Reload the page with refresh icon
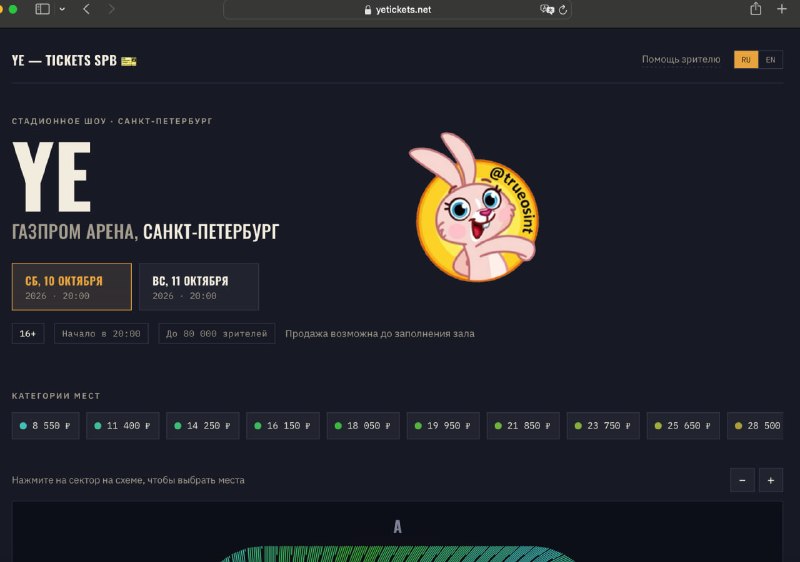The image size is (800, 562). pyautogui.click(x=563, y=10)
